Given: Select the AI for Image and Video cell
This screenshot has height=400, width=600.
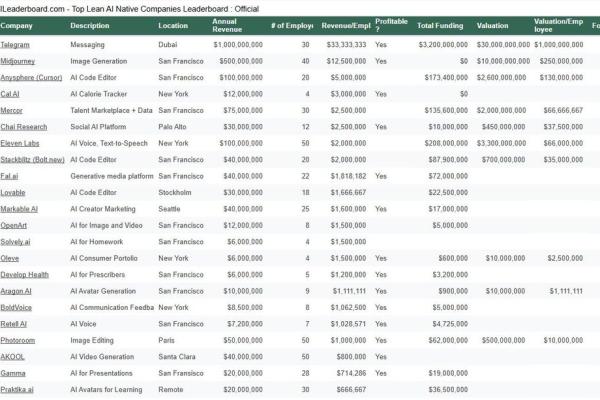Looking at the screenshot, I should [x=106, y=226].
